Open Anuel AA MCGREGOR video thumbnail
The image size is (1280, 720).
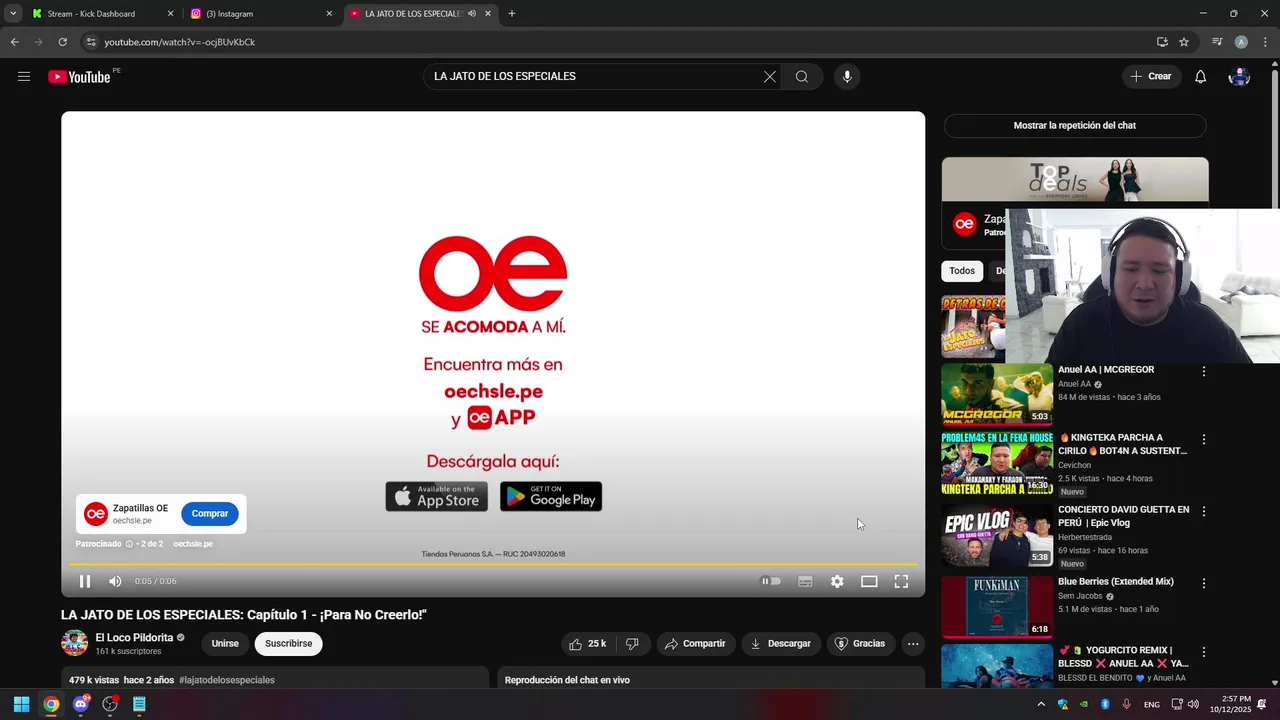[997, 395]
